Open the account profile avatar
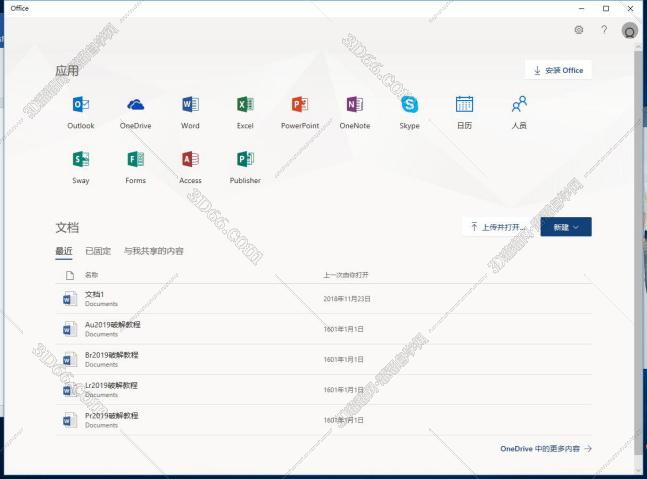 click(629, 31)
